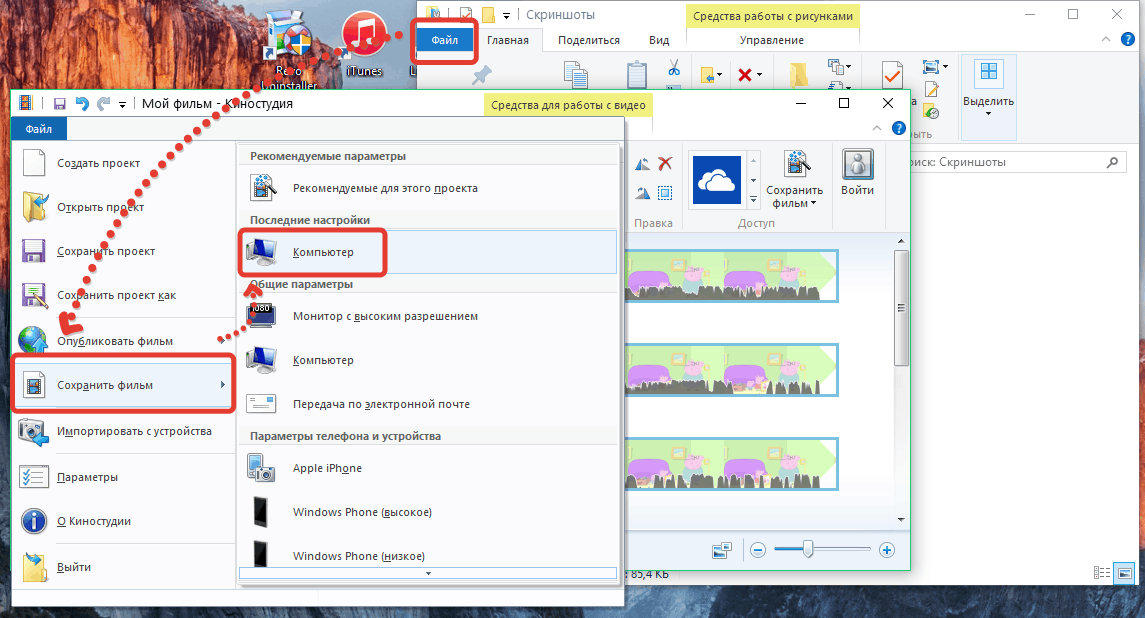Open Help in the Movie Maker window

[x=899, y=129]
